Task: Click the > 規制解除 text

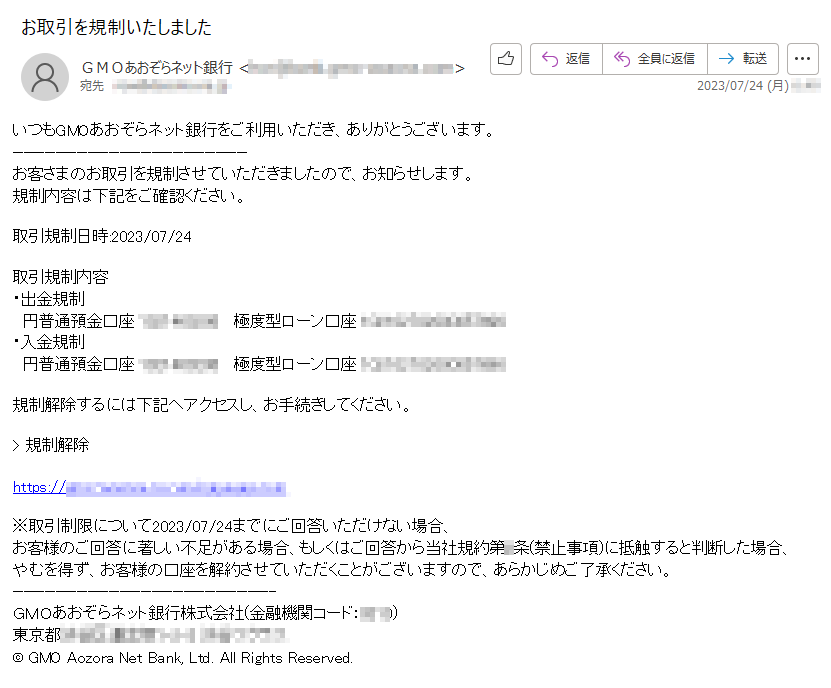Action: tap(51, 445)
